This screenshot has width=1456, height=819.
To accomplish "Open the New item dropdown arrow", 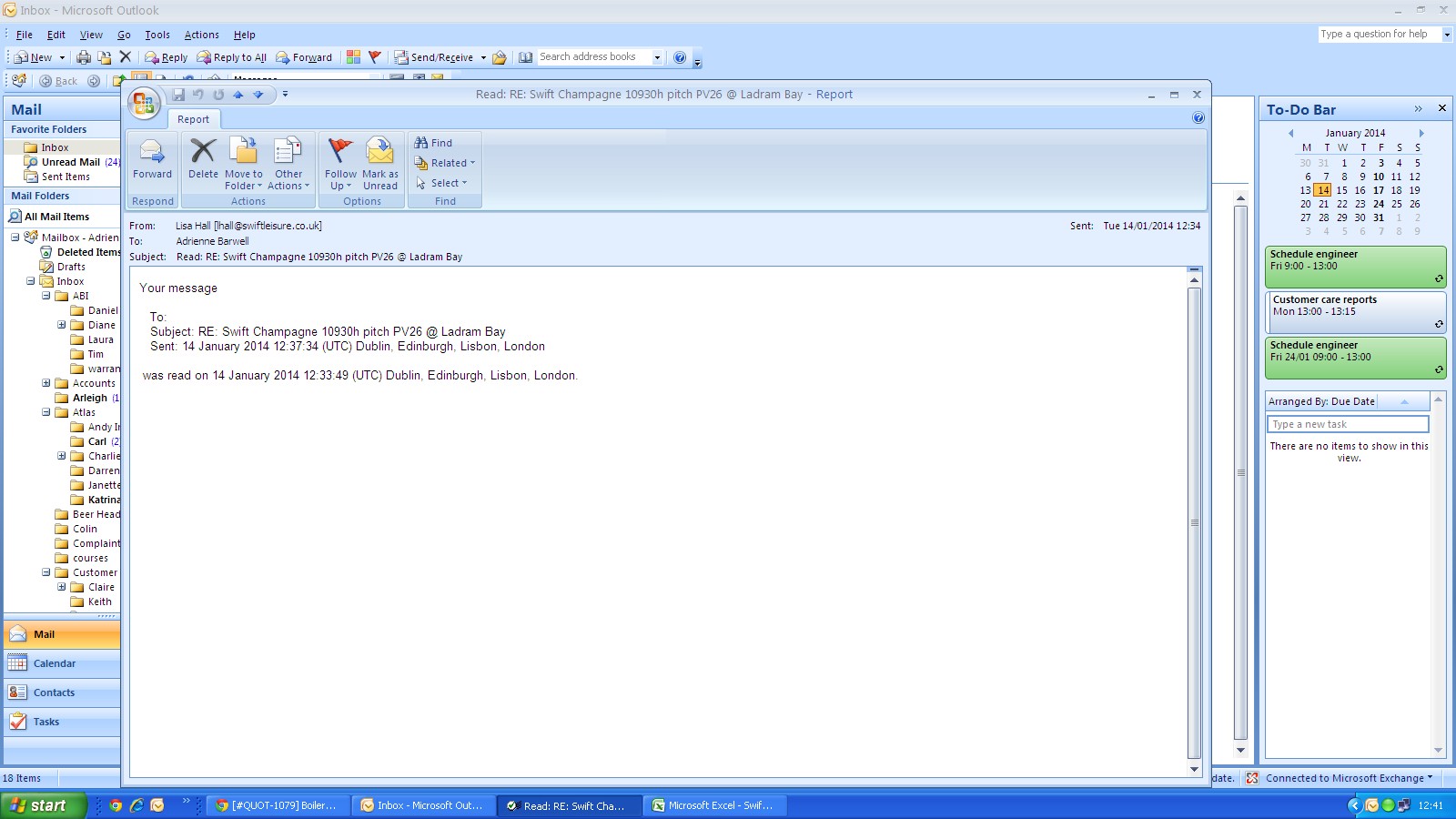I will [62, 57].
